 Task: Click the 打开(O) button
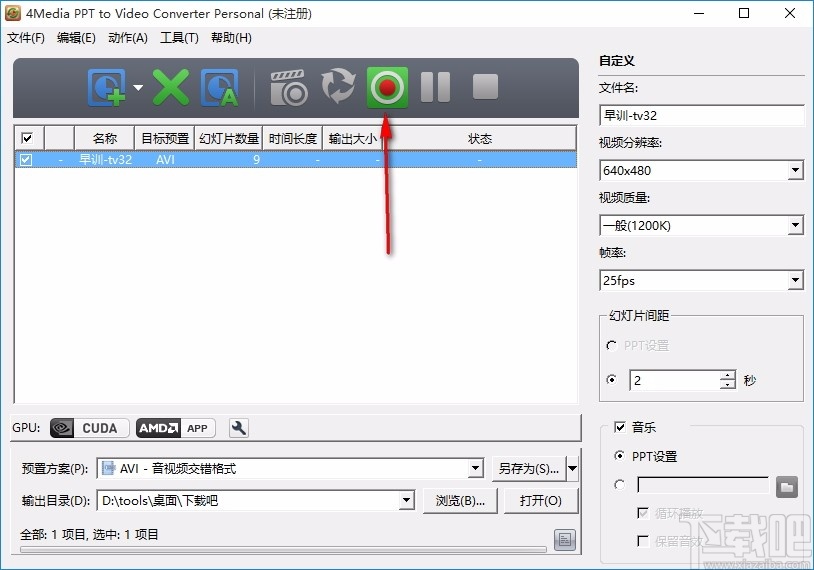pyautogui.click(x=540, y=500)
